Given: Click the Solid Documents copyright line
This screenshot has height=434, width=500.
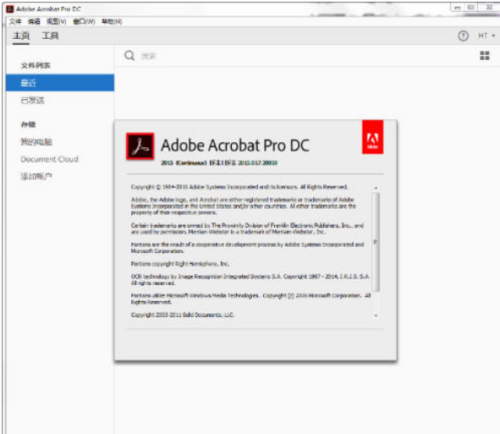Looking at the screenshot, I should tap(182, 315).
